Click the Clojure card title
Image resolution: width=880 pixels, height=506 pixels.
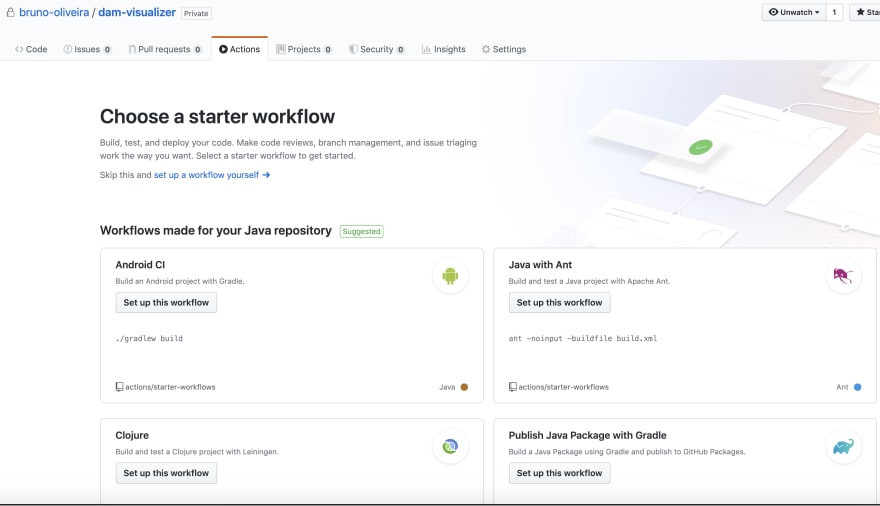(x=132, y=435)
